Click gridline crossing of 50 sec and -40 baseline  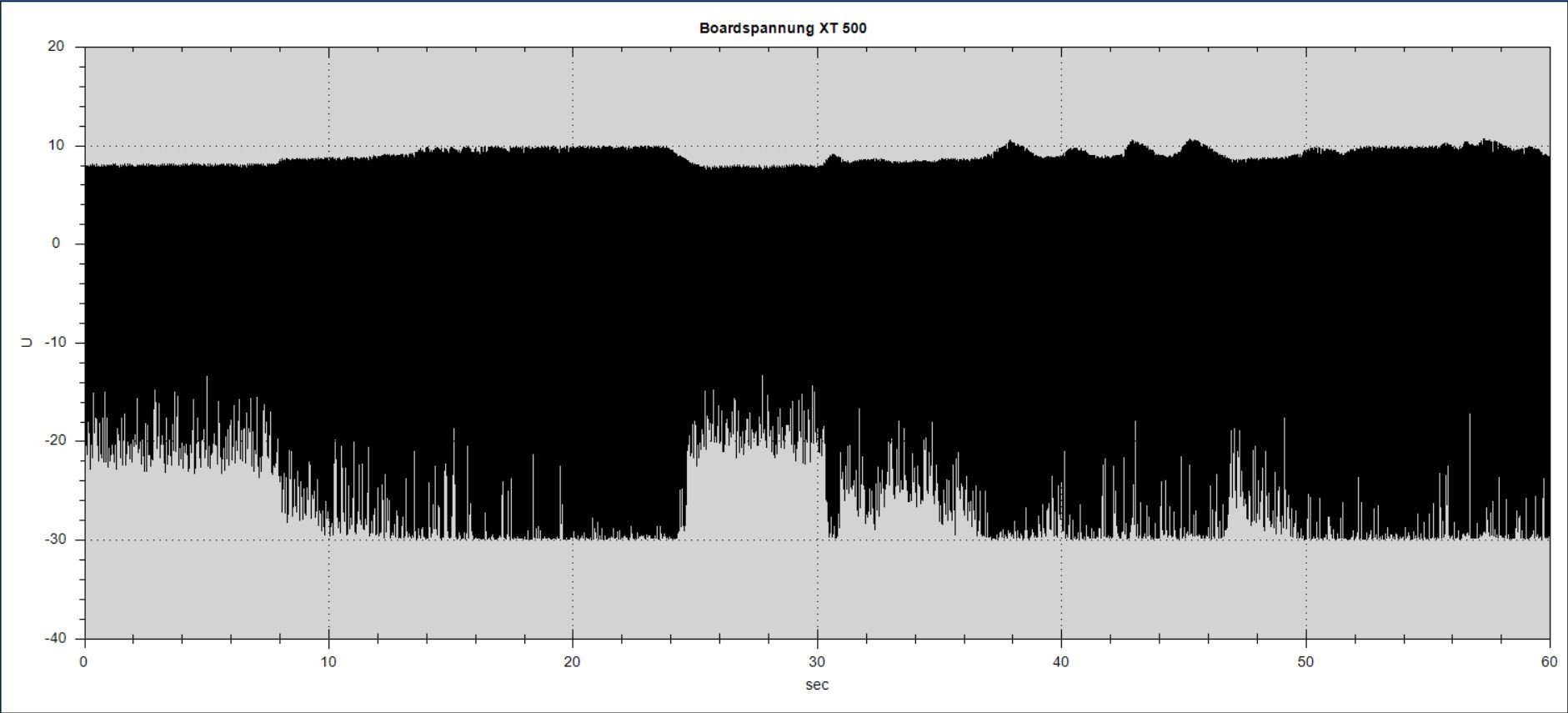pyautogui.click(x=1305, y=638)
